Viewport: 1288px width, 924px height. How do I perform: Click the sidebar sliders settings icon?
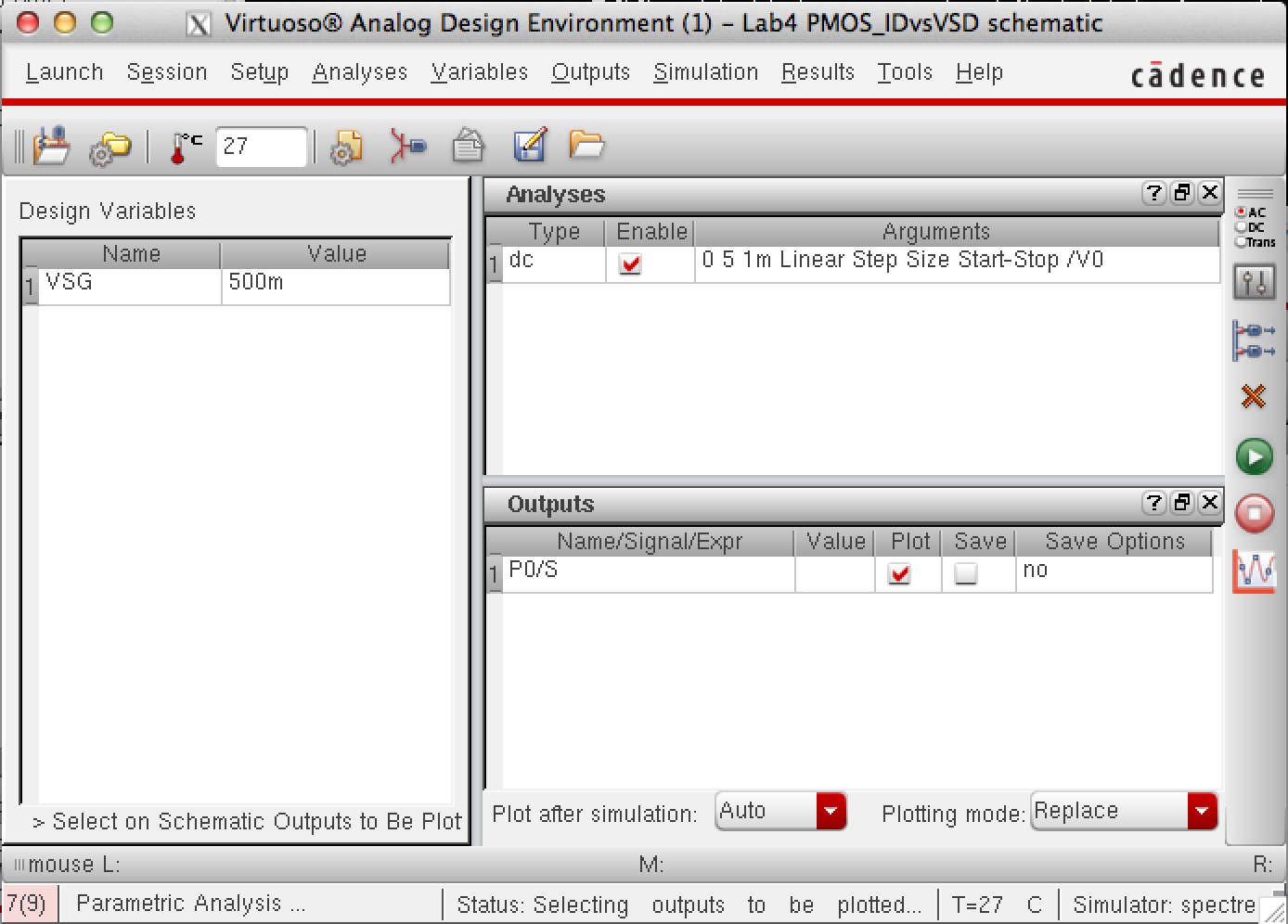click(x=1255, y=282)
